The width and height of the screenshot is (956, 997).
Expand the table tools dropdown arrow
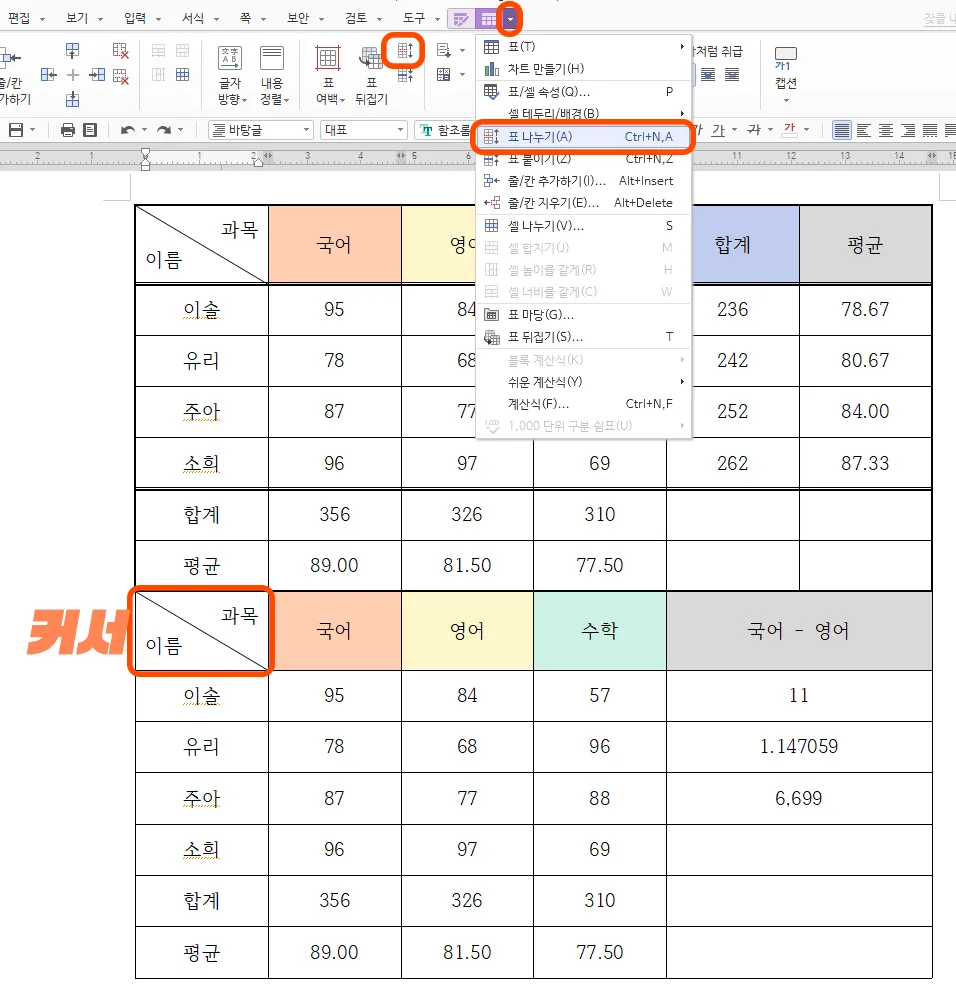click(x=510, y=17)
